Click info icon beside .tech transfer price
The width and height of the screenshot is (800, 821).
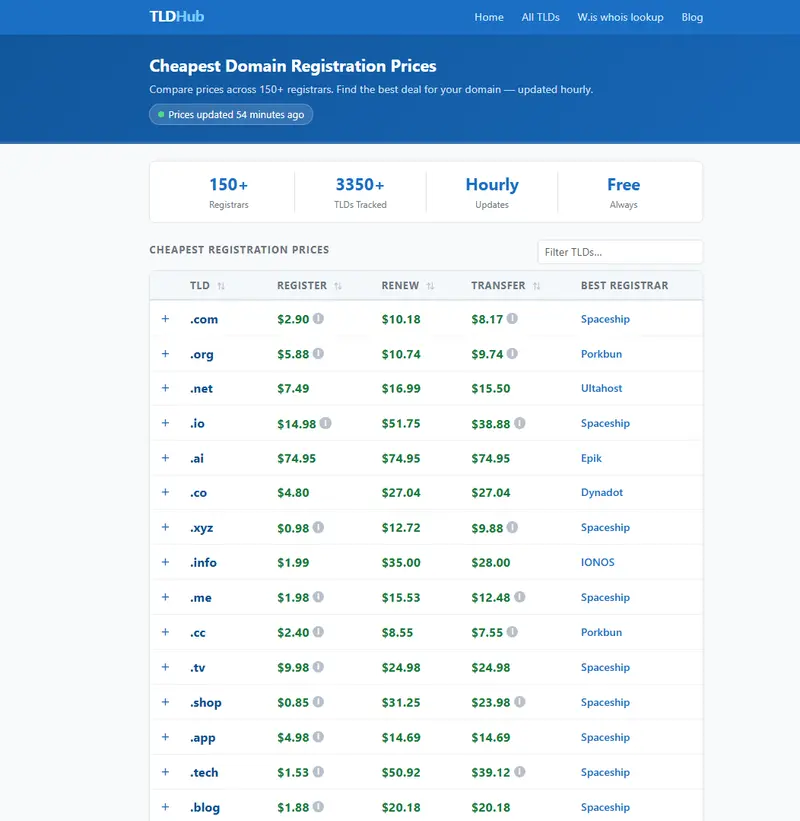coord(519,772)
